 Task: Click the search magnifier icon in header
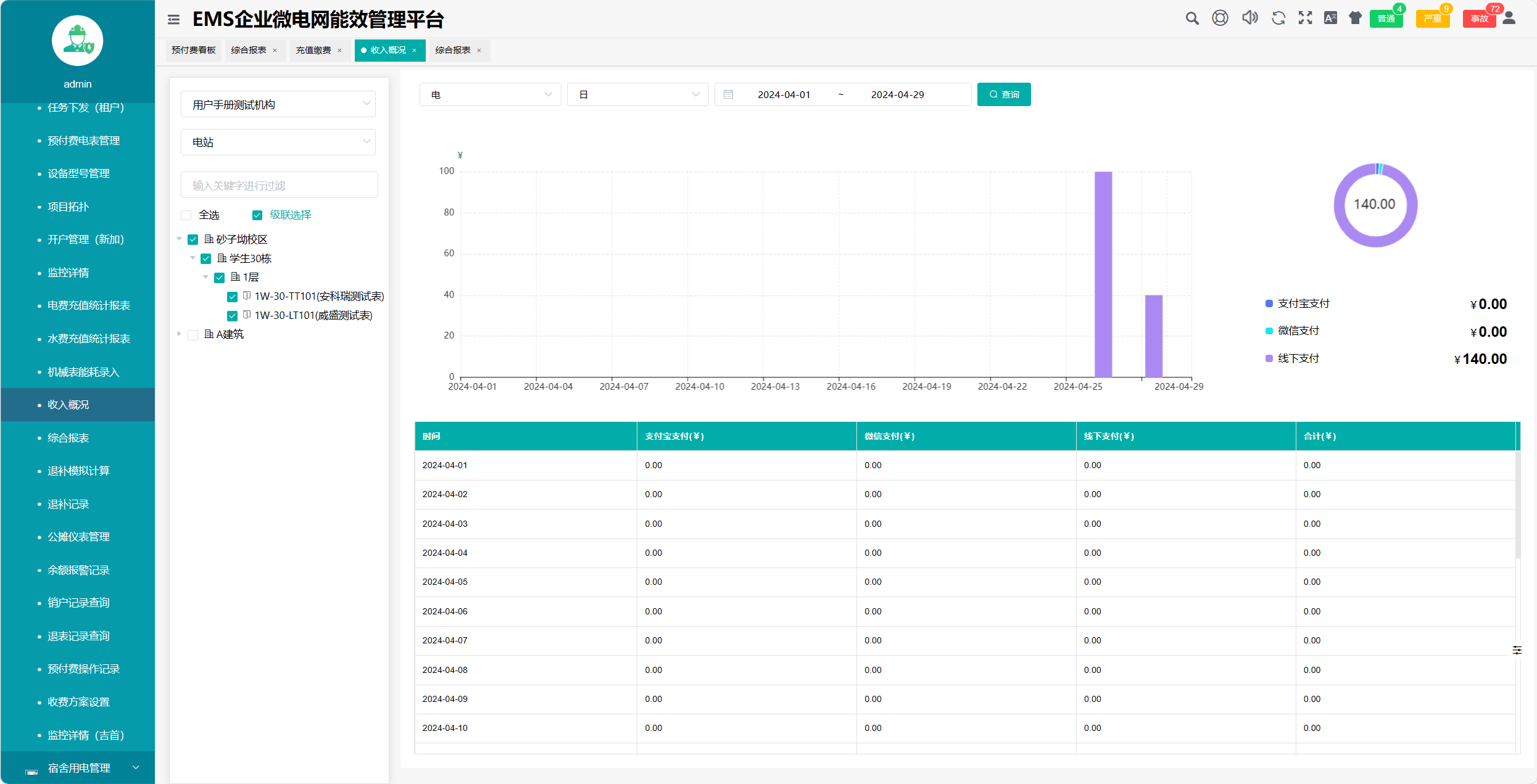[x=1192, y=19]
